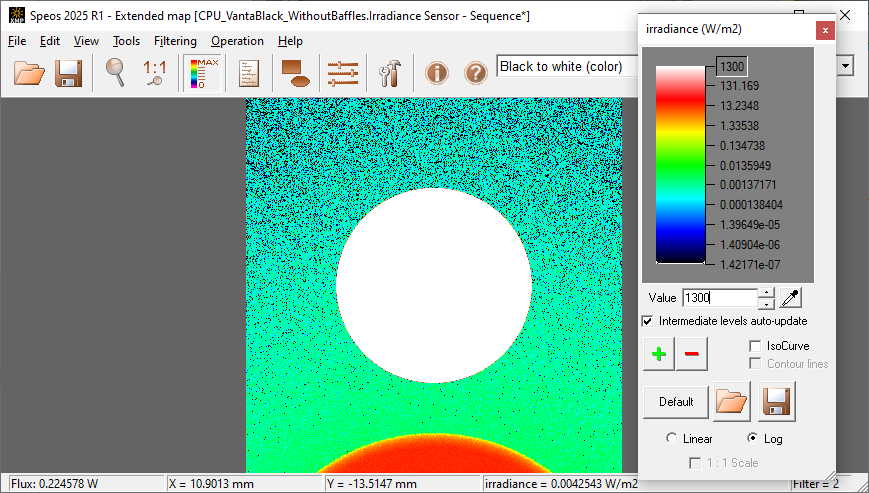This screenshot has height=493, width=869.
Task: Toggle the Contour lines checkbox
Action: point(755,363)
